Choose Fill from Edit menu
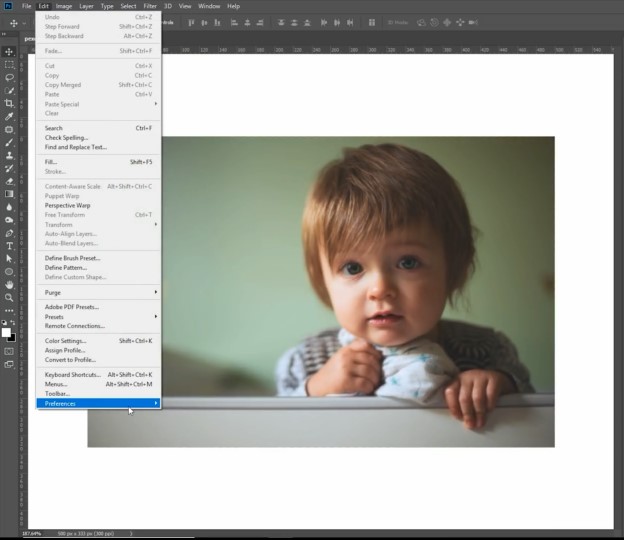The width and height of the screenshot is (624, 540). 98,162
